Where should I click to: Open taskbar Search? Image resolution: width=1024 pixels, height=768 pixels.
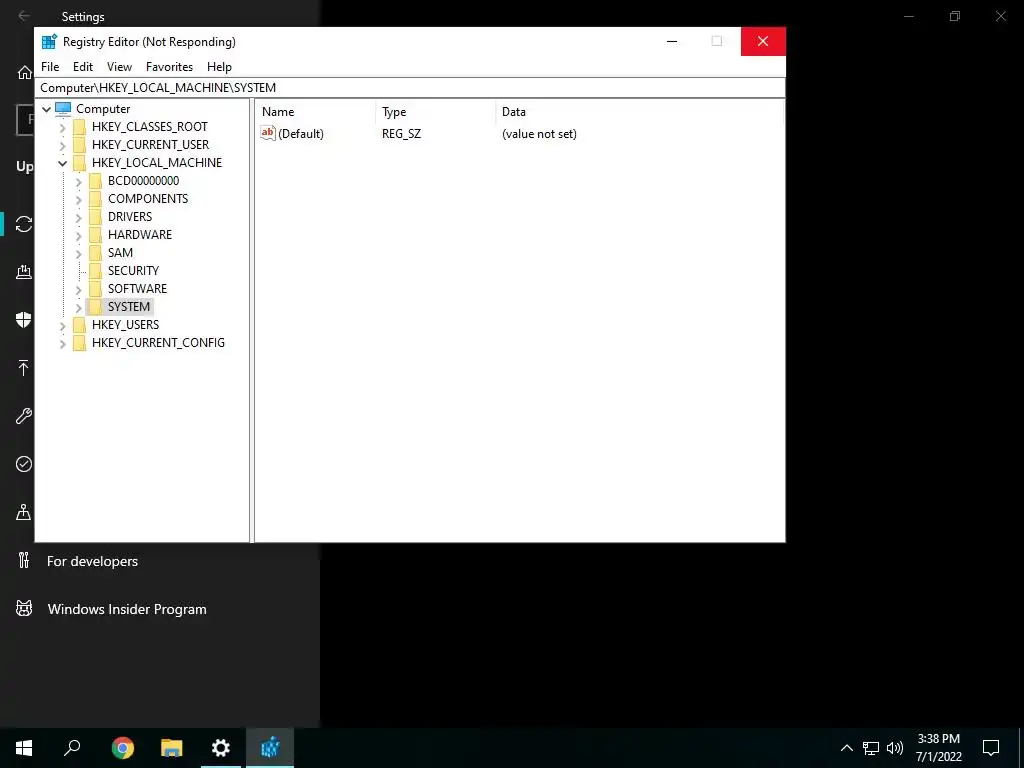[72, 748]
